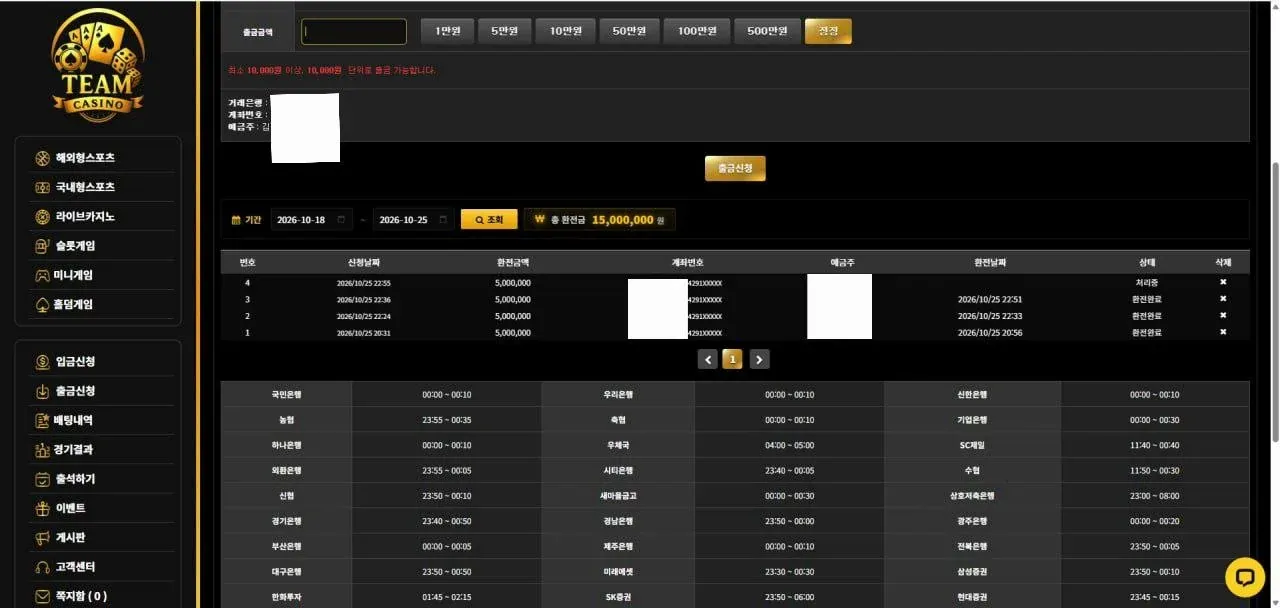Click the 이벤트 gift icon
This screenshot has height=608, width=1280.
[42, 508]
